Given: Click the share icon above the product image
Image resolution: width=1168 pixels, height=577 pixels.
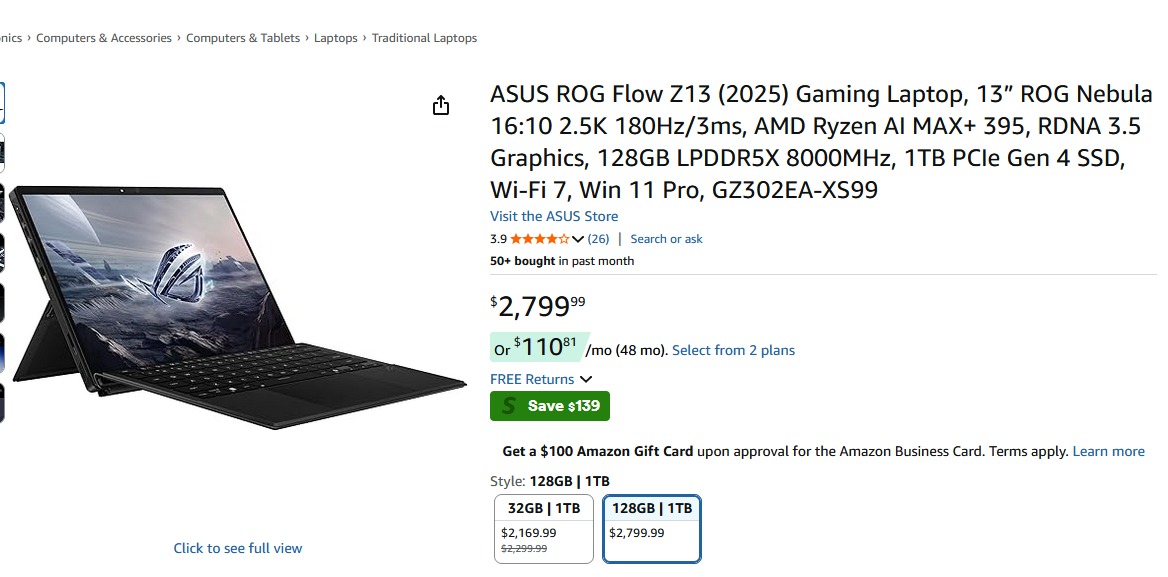Looking at the screenshot, I should point(441,106).
